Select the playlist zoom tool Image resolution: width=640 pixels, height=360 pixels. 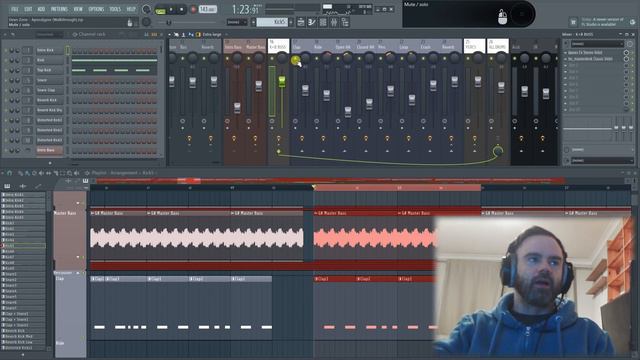69,173
